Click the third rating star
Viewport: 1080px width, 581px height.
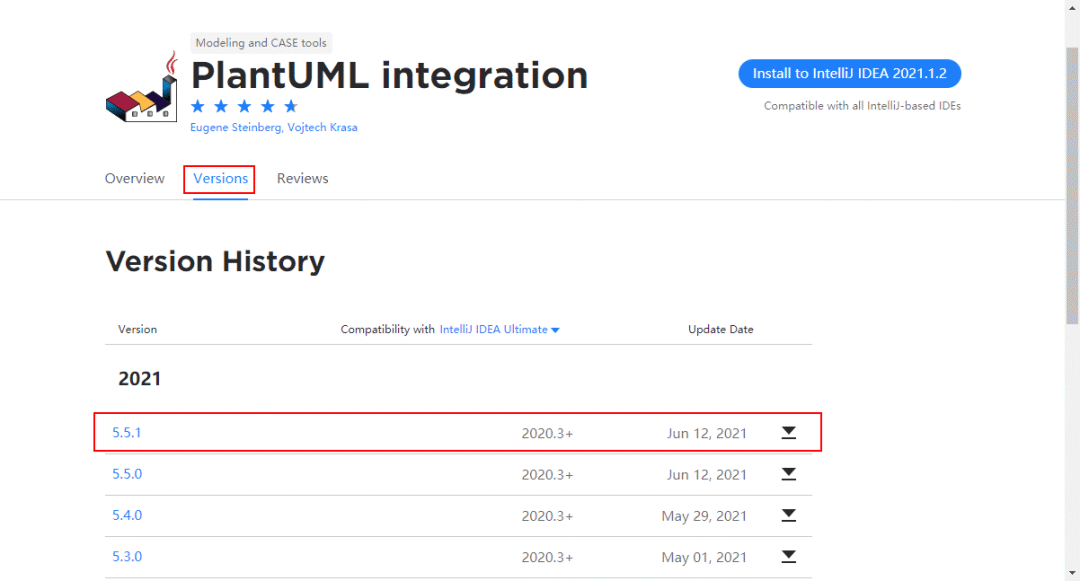point(244,105)
